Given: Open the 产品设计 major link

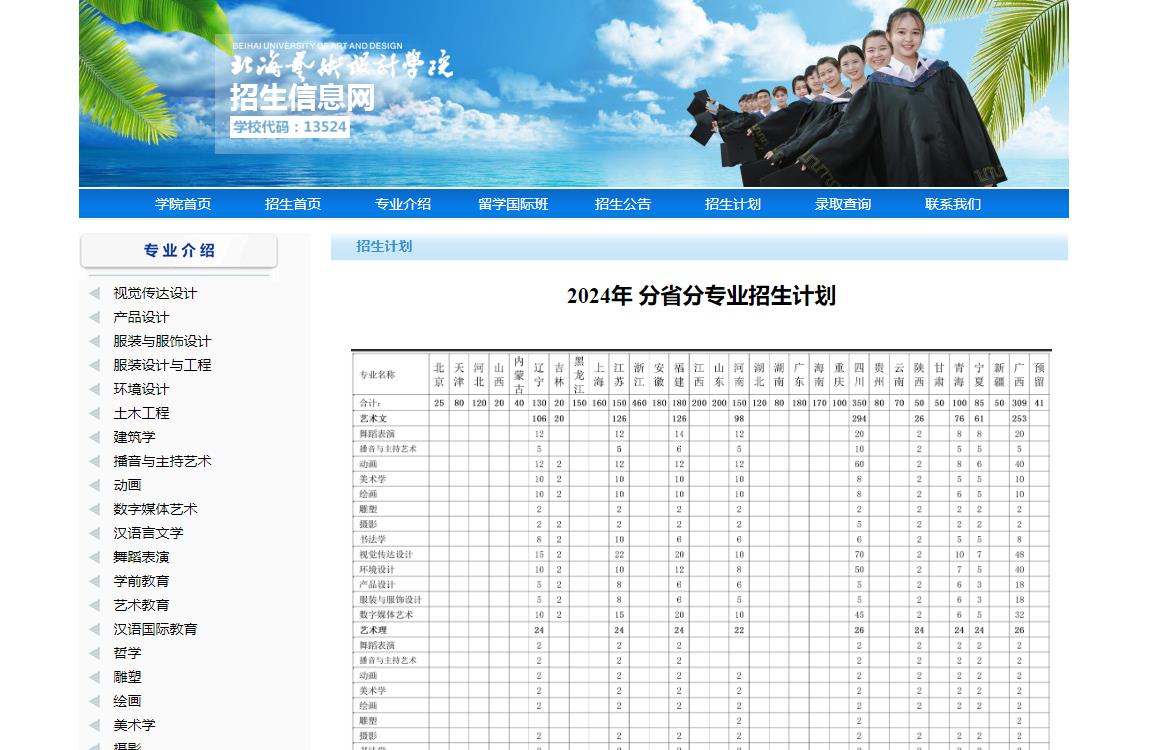Looking at the screenshot, I should [142, 317].
